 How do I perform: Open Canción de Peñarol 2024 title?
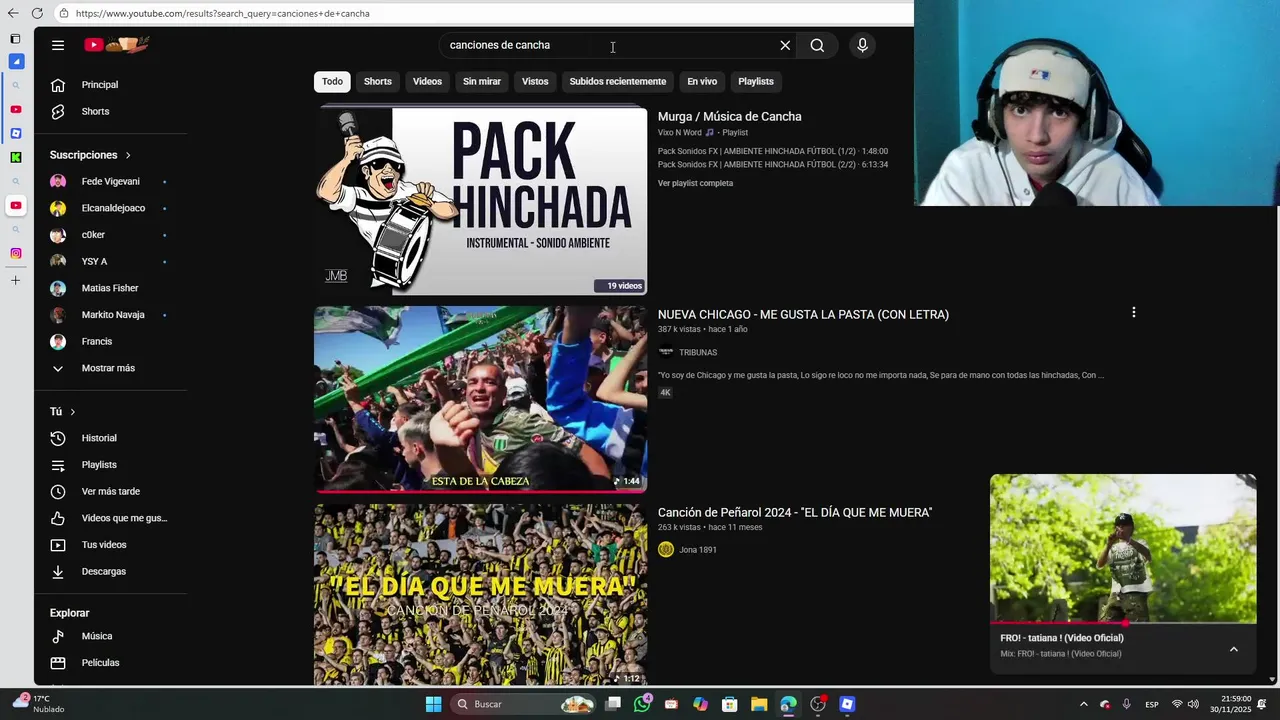[795, 512]
